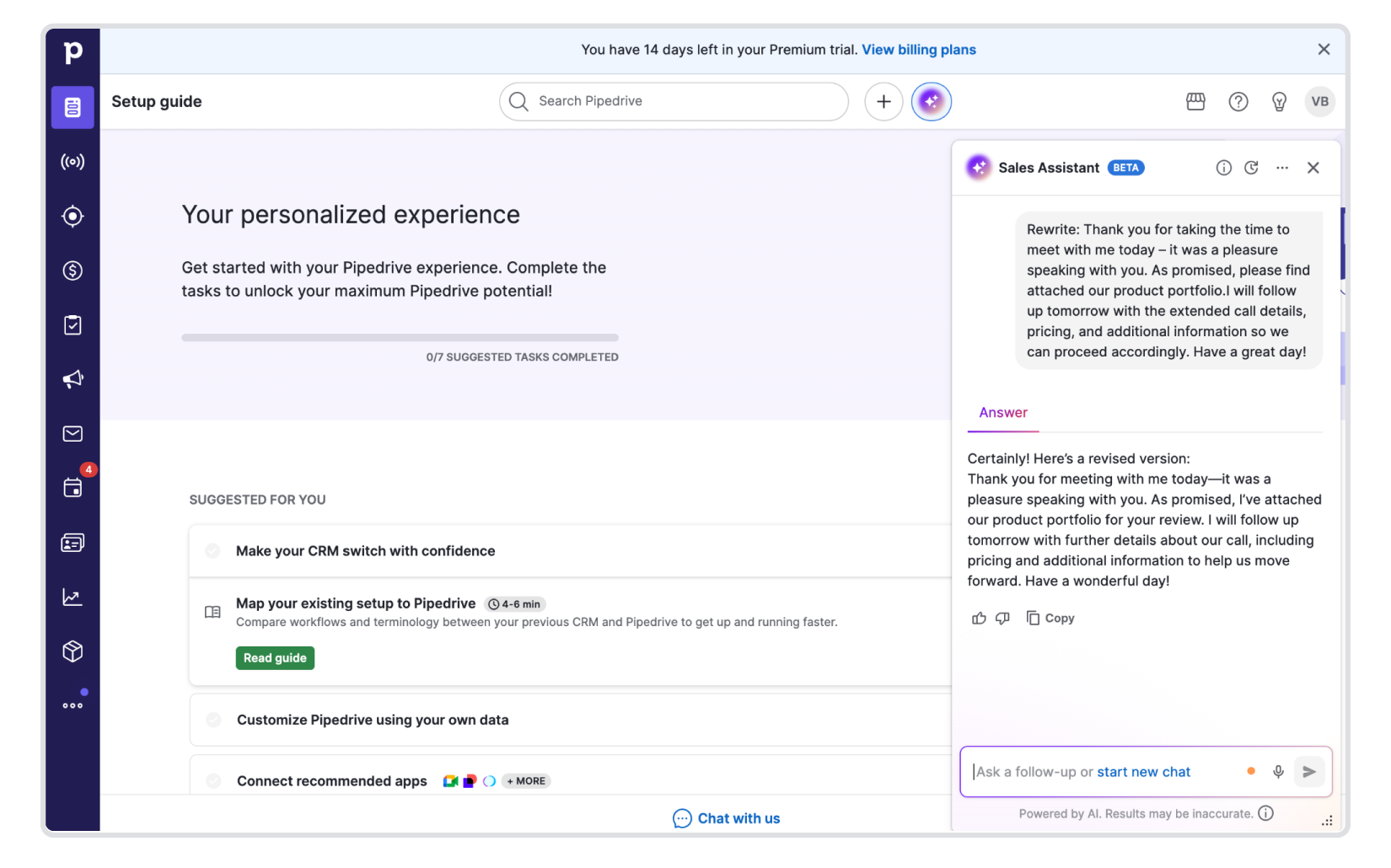Expand Customize Pipedrive using your own data
Viewport: 1391px width, 868px height.
click(x=570, y=720)
